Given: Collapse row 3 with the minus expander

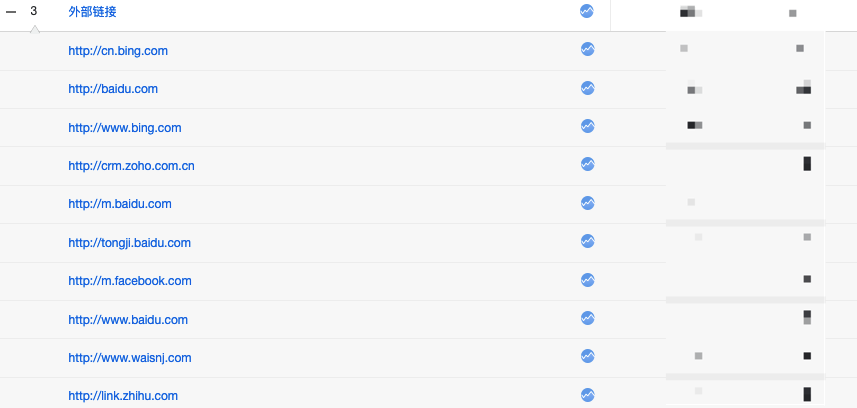Looking at the screenshot, I should (11, 11).
